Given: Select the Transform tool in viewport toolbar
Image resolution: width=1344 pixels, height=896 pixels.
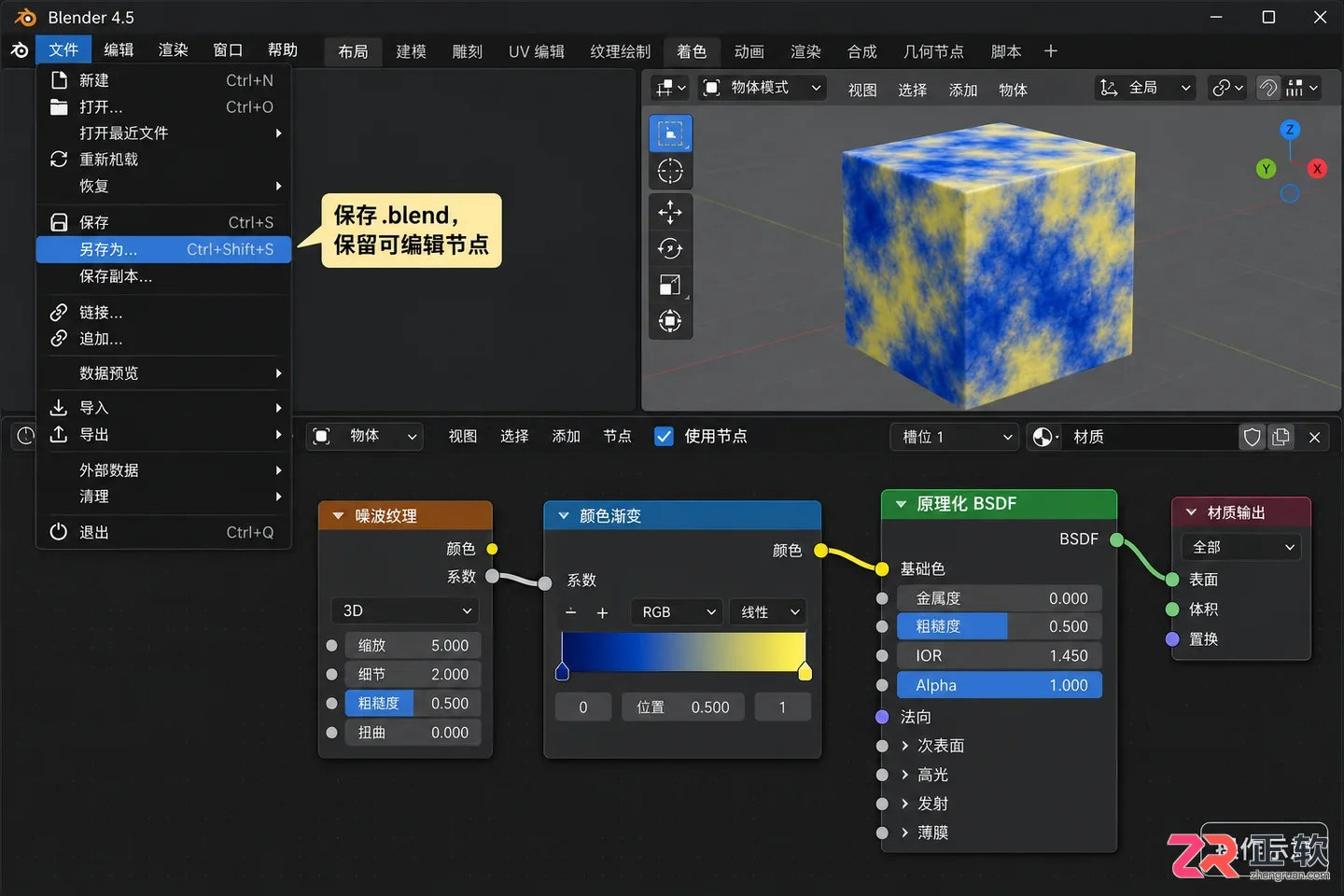Looking at the screenshot, I should click(670, 321).
